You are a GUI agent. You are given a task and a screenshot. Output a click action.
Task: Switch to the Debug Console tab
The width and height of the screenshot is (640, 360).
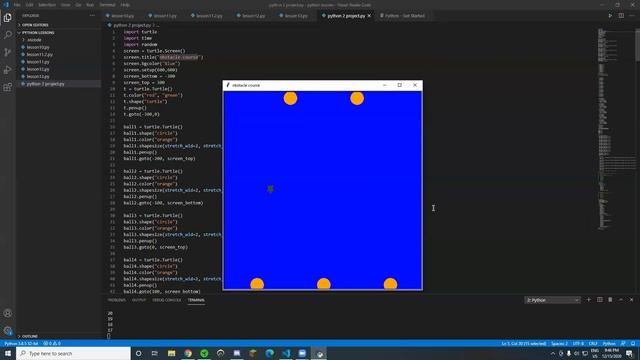coord(167,300)
